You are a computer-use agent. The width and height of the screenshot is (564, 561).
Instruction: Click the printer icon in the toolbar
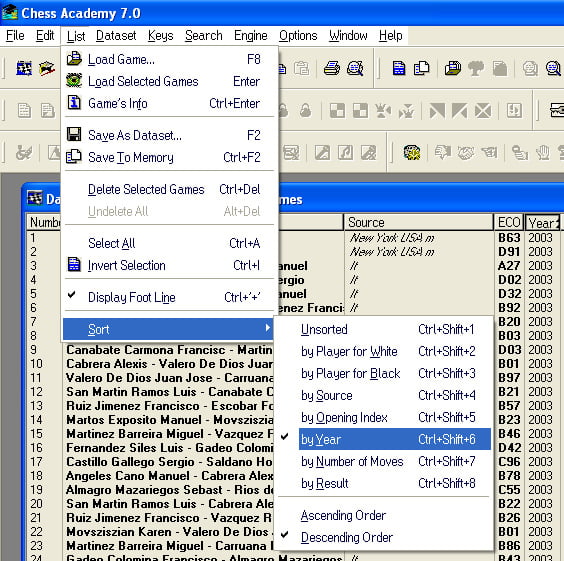coord(331,68)
